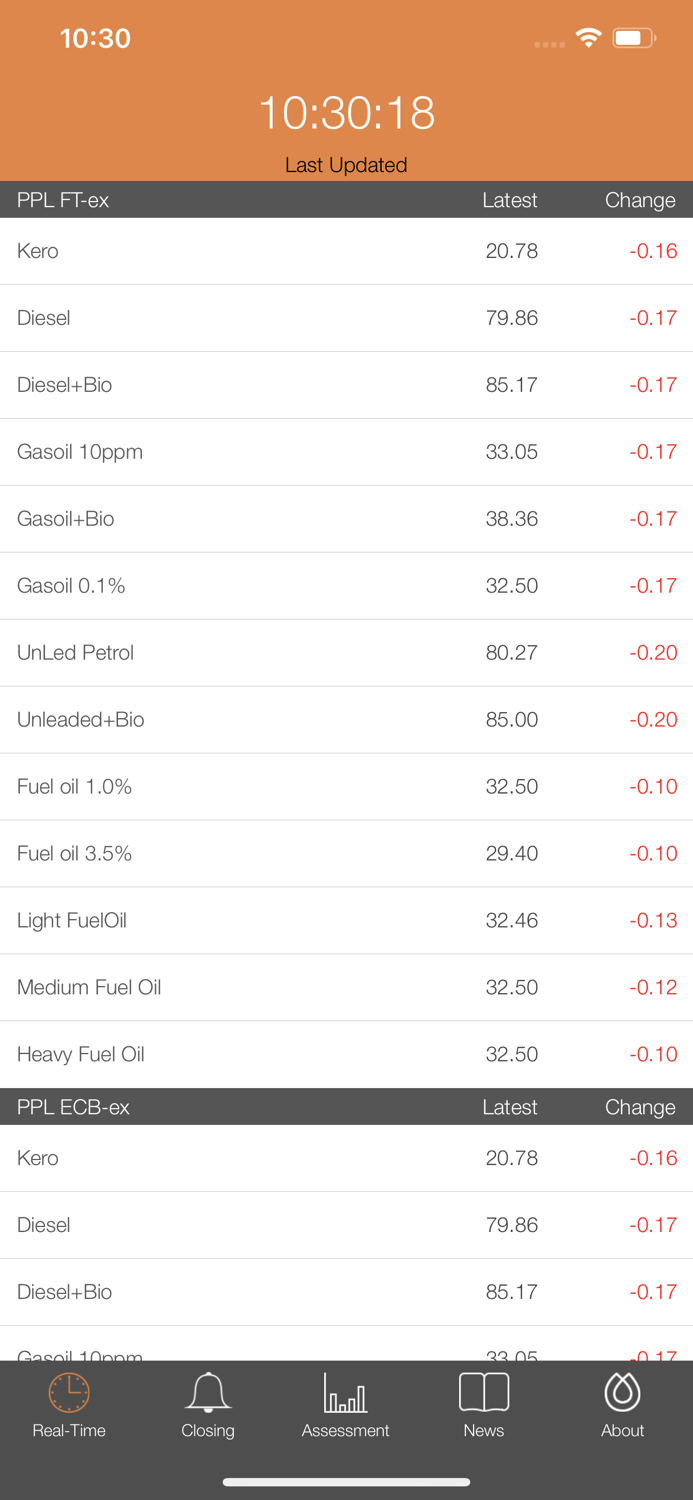693x1500 pixels.
Task: Tap the PPL FT-ex section header
Action: [x=62, y=200]
